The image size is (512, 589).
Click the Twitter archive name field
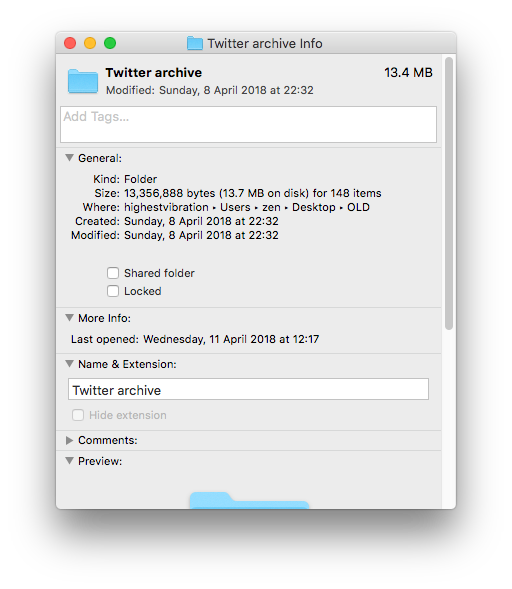pos(248,389)
